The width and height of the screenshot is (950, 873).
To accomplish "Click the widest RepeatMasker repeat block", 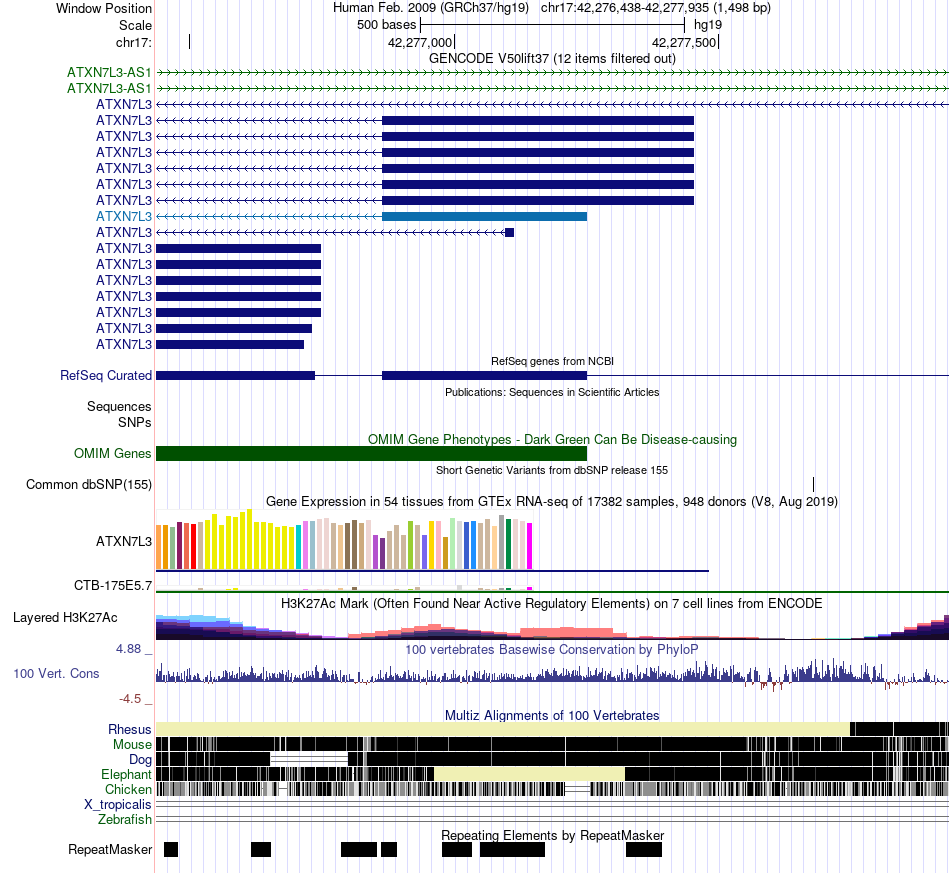I will pos(513,849).
